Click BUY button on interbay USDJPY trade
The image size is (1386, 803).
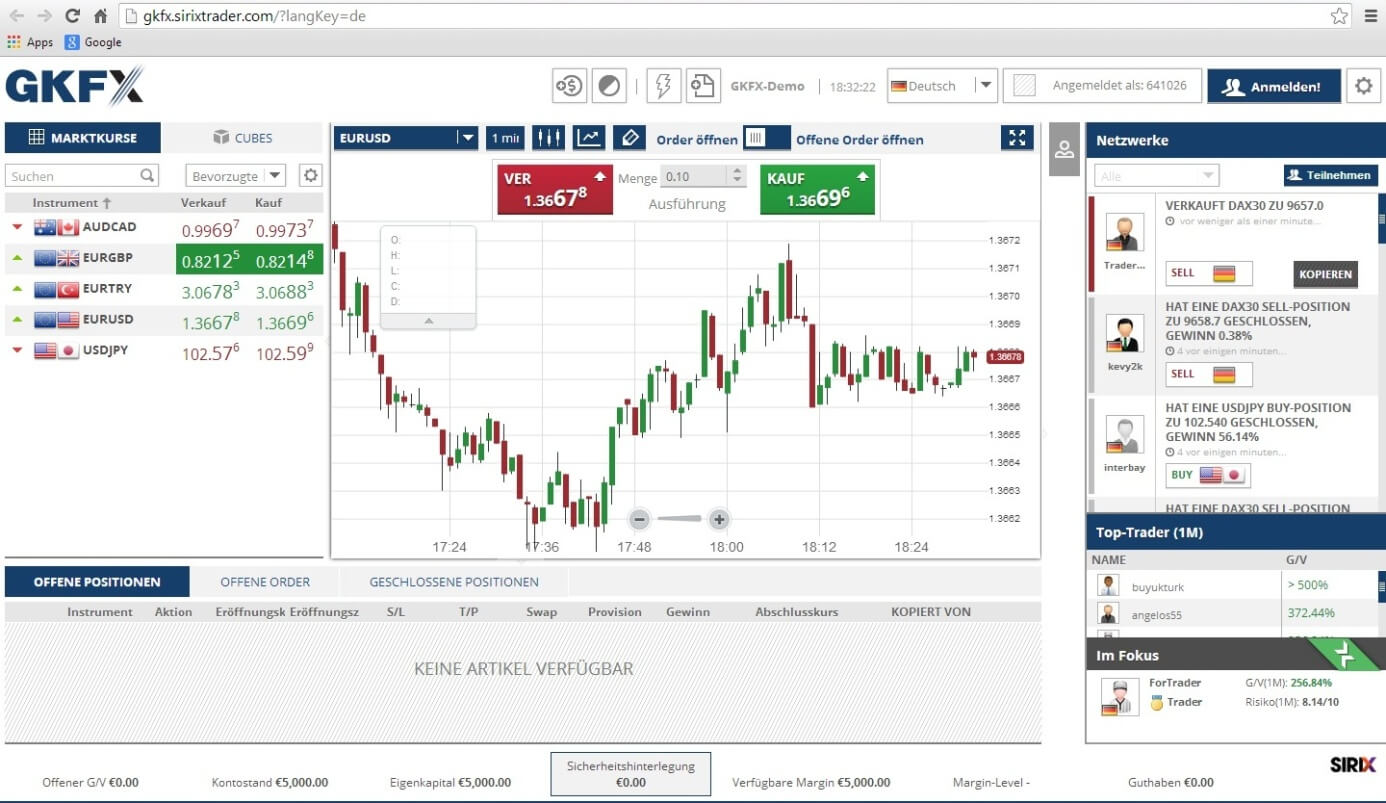point(1208,475)
